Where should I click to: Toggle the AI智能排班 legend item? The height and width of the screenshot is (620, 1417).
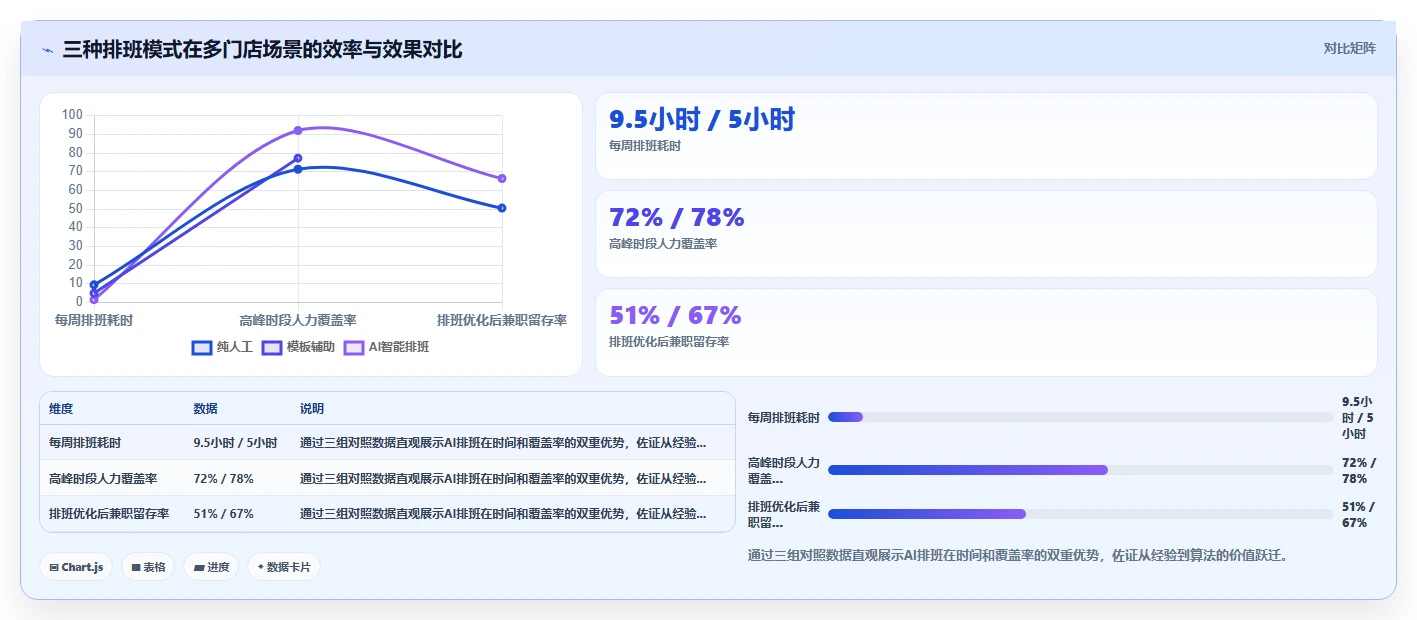[x=386, y=347]
